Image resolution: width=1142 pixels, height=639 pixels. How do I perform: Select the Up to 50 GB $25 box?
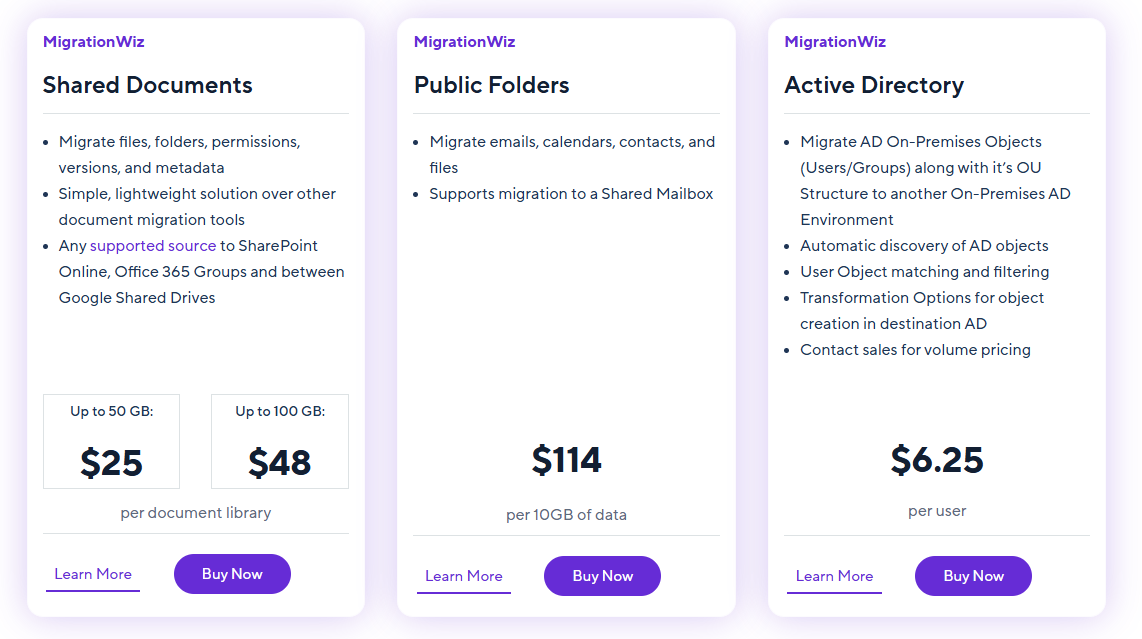pyautogui.click(x=111, y=441)
